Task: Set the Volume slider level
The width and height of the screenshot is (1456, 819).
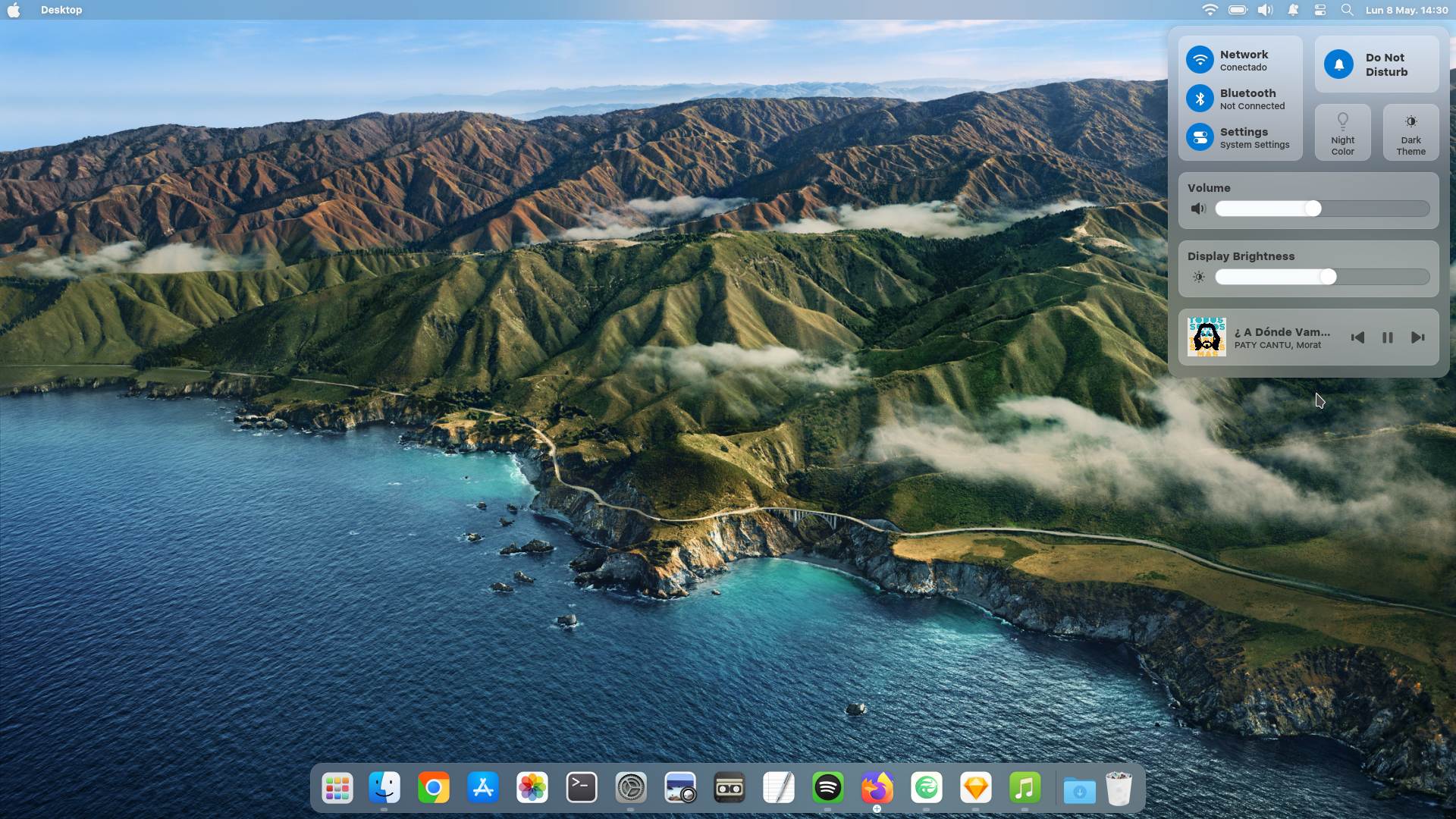Action: (x=1322, y=209)
